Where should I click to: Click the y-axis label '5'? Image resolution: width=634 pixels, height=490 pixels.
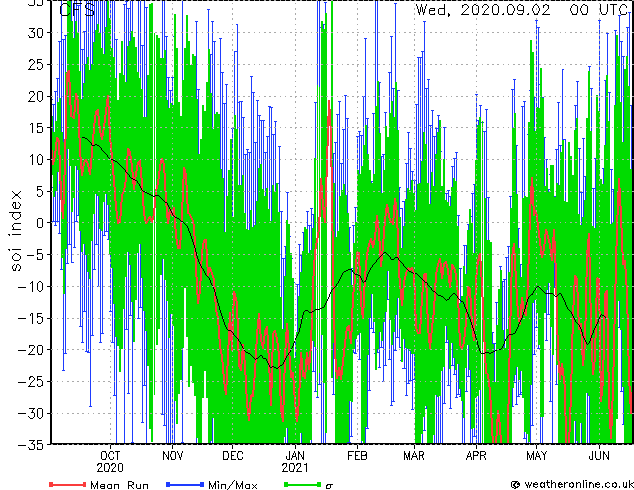click(x=40, y=191)
